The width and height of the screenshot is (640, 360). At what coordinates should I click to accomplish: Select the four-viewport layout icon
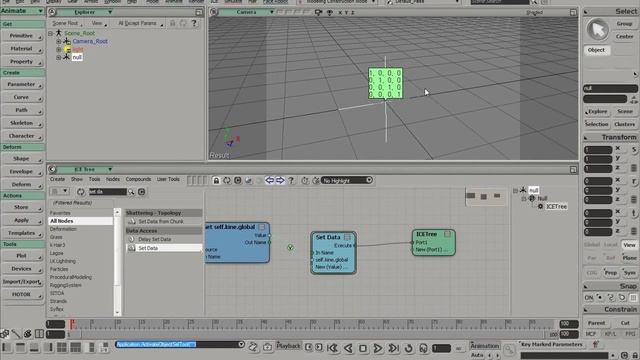[x=62, y=347]
